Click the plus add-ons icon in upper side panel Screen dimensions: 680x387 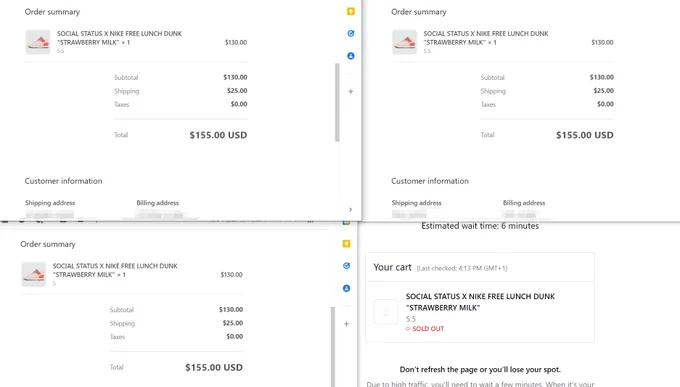[x=351, y=92]
